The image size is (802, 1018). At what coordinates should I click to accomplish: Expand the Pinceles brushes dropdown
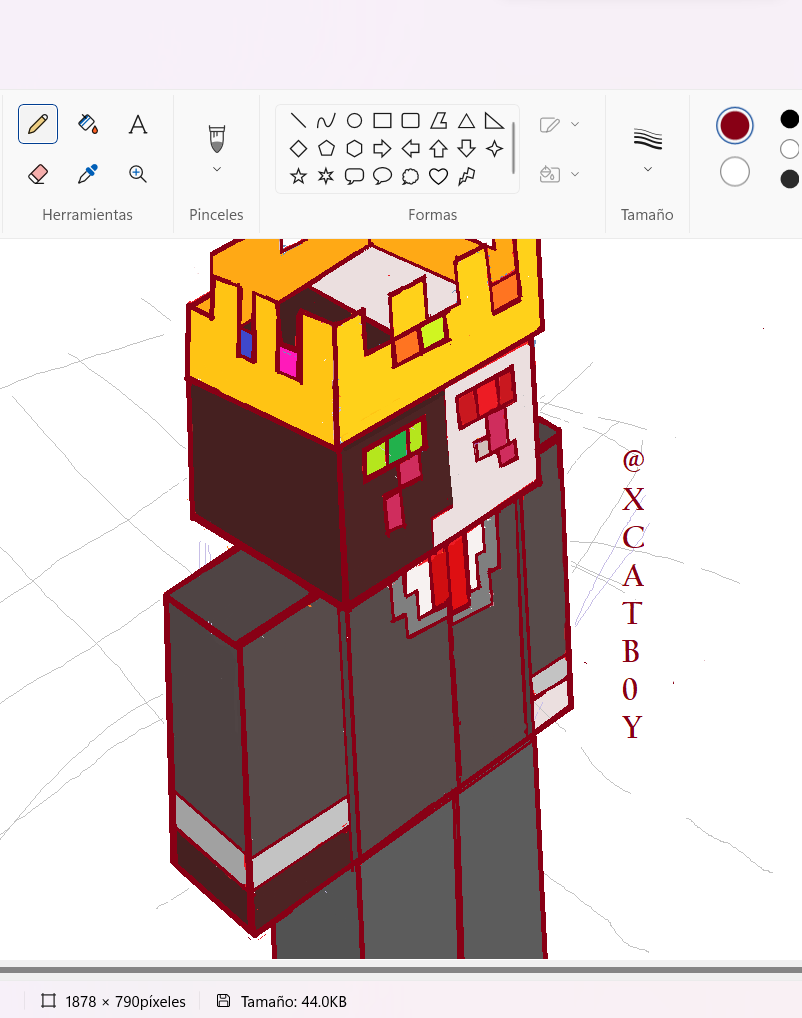coord(217,169)
